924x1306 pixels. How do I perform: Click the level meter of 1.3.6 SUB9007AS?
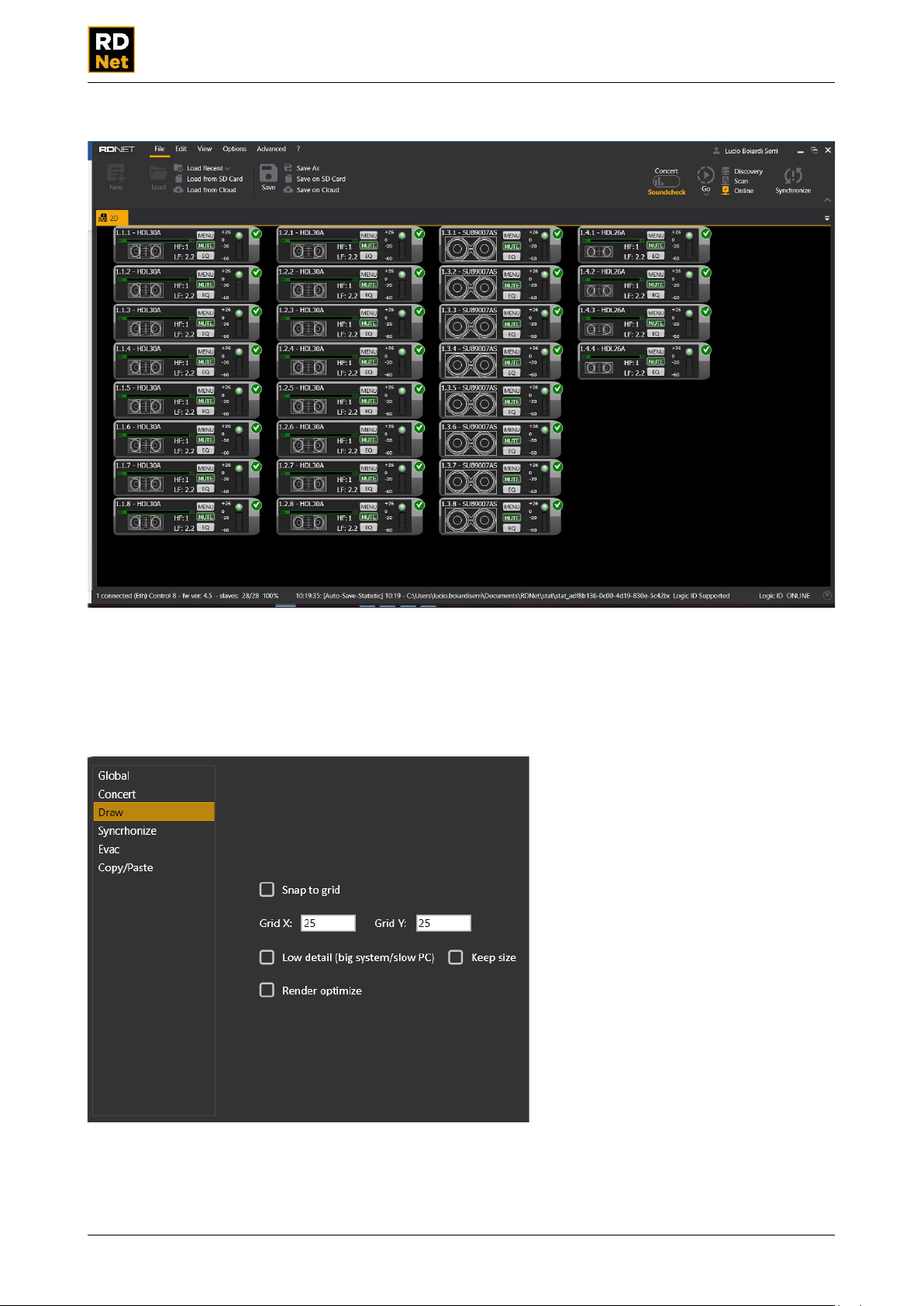coord(545,445)
